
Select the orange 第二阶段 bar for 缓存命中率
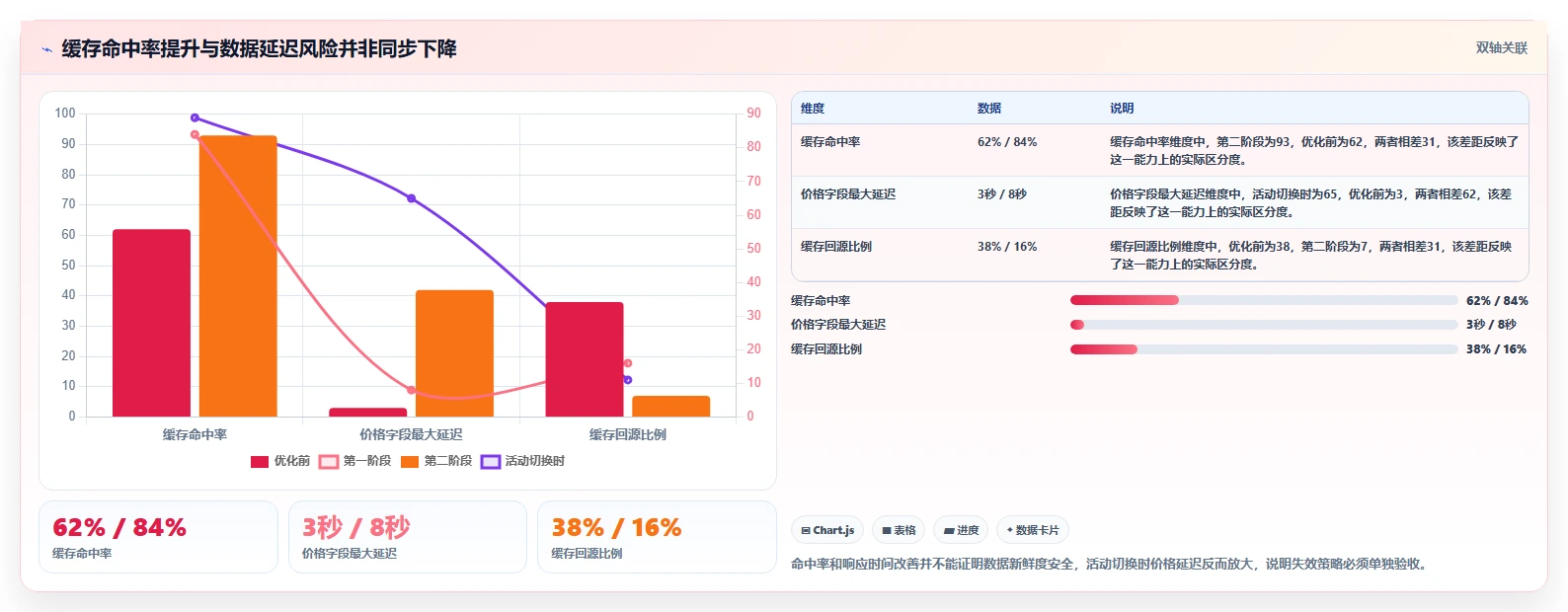coord(238,276)
